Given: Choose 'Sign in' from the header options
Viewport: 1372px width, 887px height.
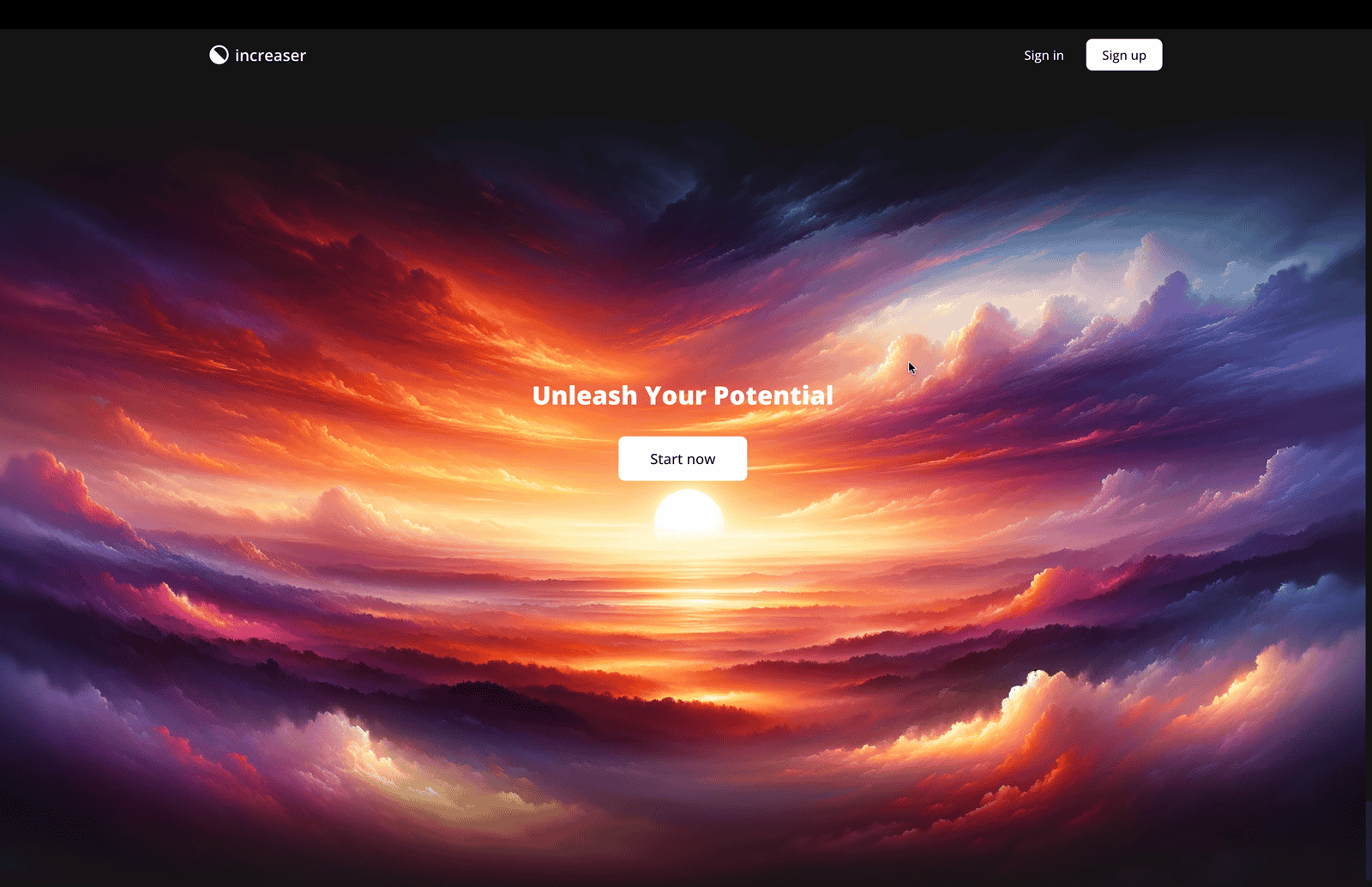Looking at the screenshot, I should [1043, 54].
